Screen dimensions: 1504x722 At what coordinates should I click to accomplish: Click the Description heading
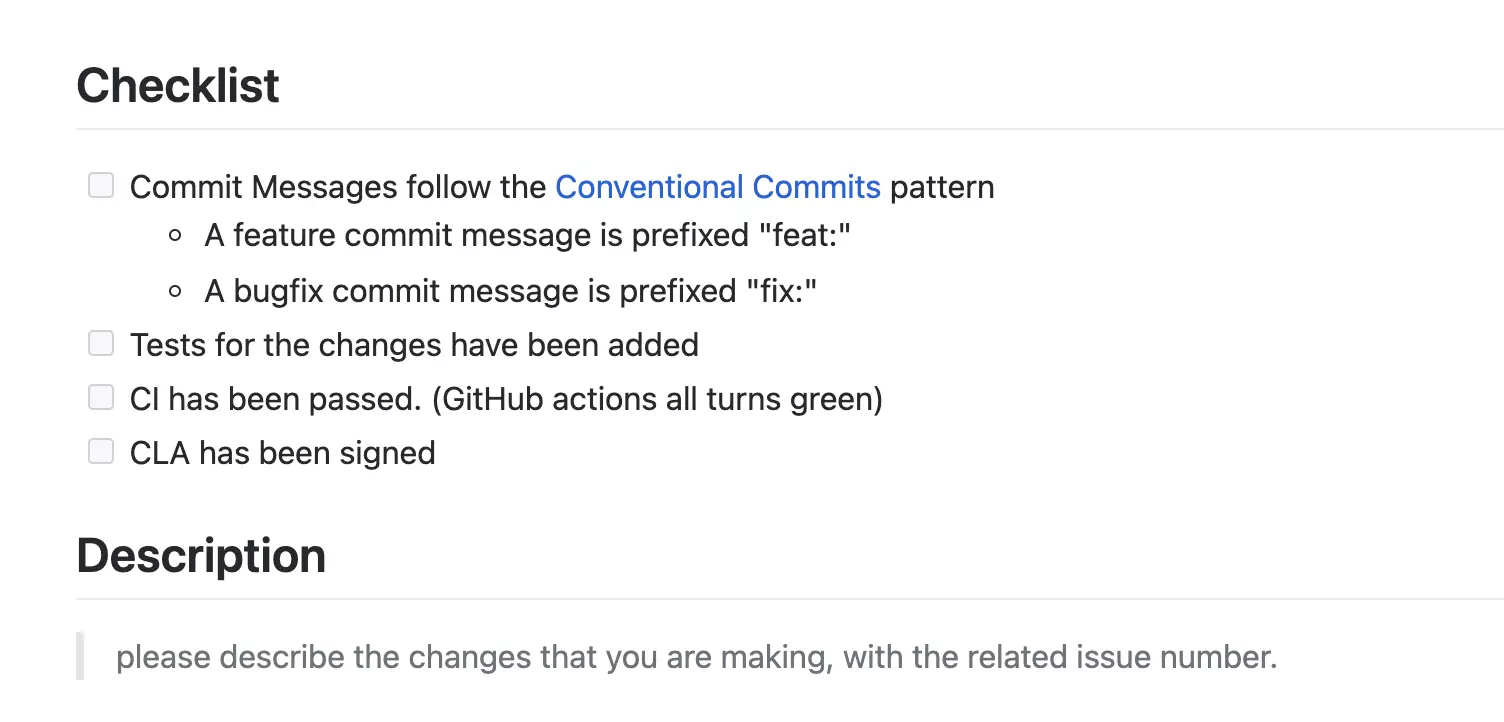(x=201, y=556)
